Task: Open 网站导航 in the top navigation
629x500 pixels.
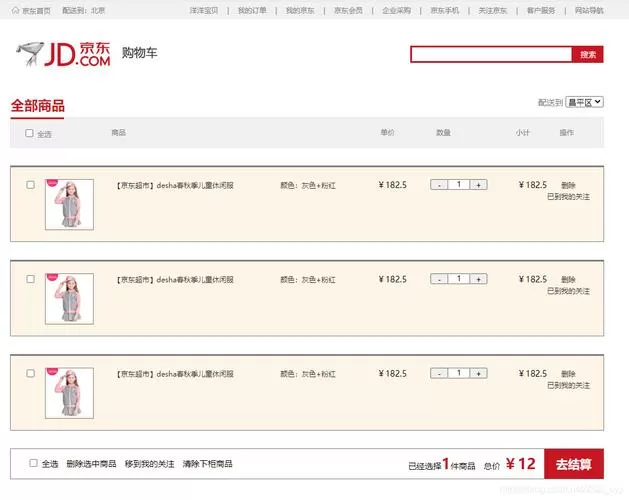Action: tap(589, 10)
